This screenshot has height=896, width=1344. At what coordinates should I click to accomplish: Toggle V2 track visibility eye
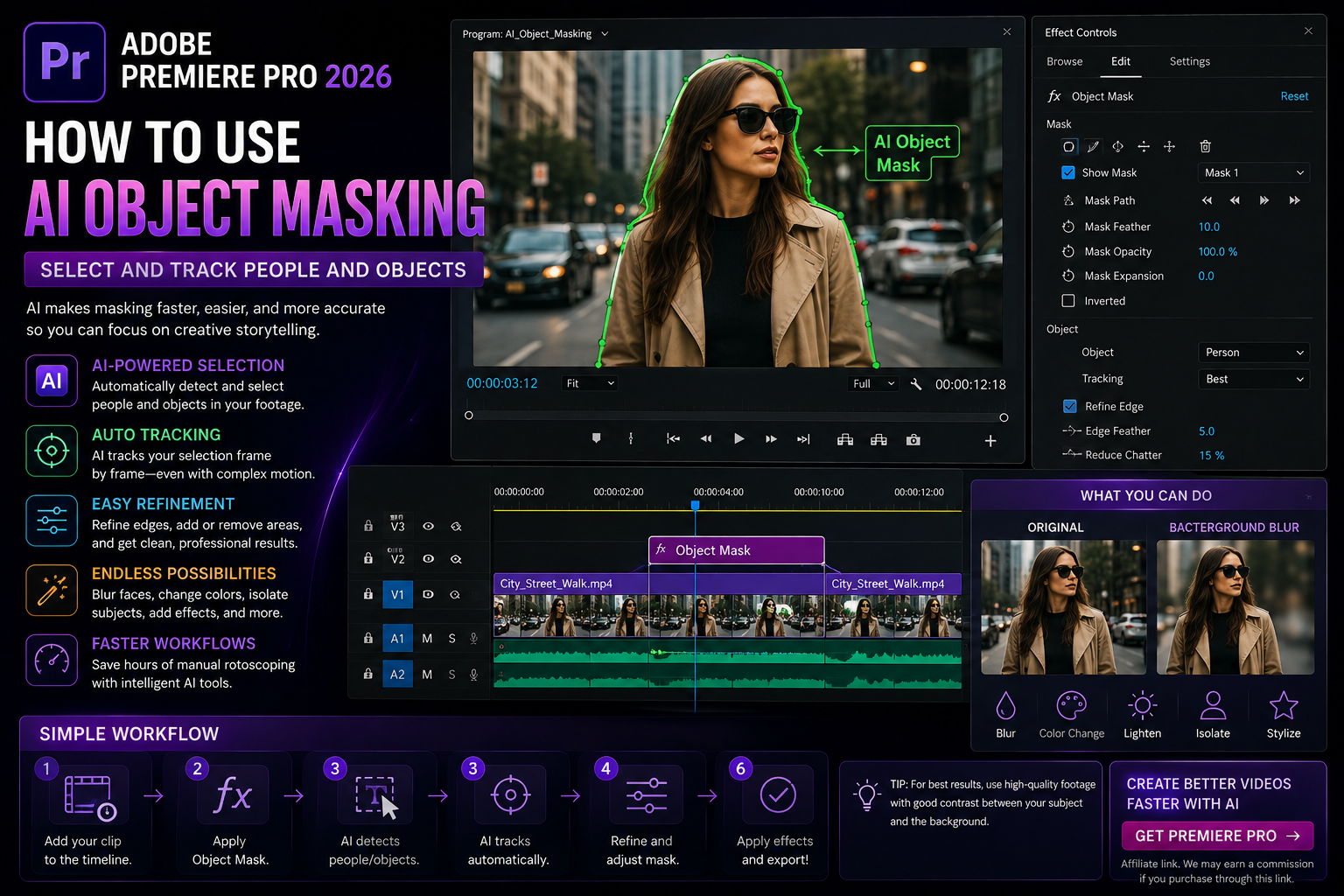tap(429, 558)
